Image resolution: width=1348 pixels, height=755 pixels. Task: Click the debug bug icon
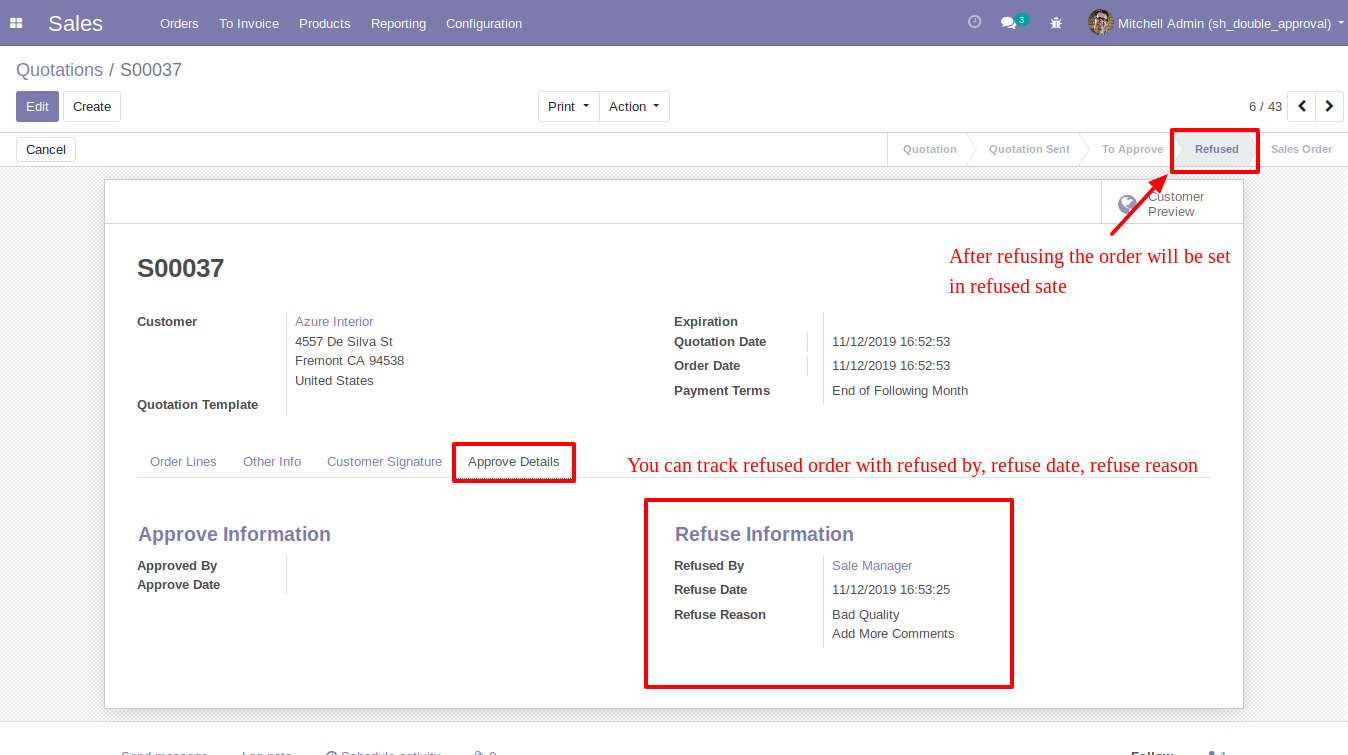(1056, 23)
